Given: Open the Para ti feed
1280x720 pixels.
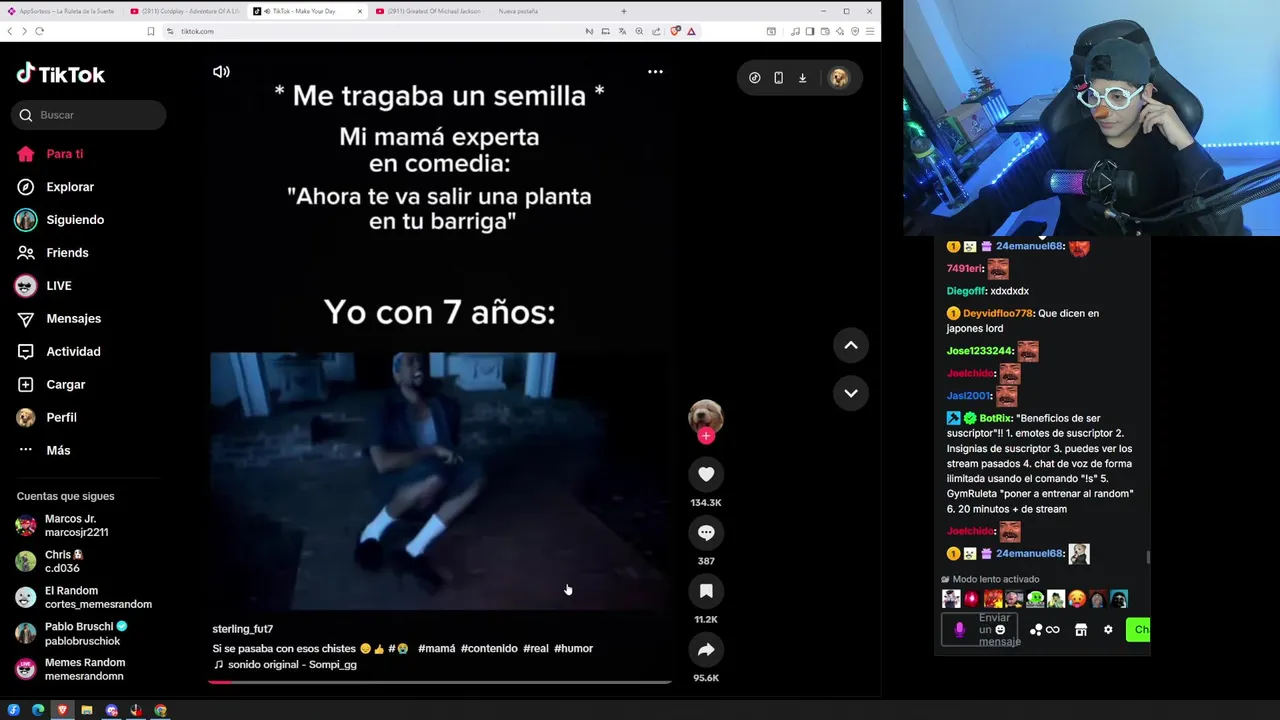Looking at the screenshot, I should (x=50, y=154).
